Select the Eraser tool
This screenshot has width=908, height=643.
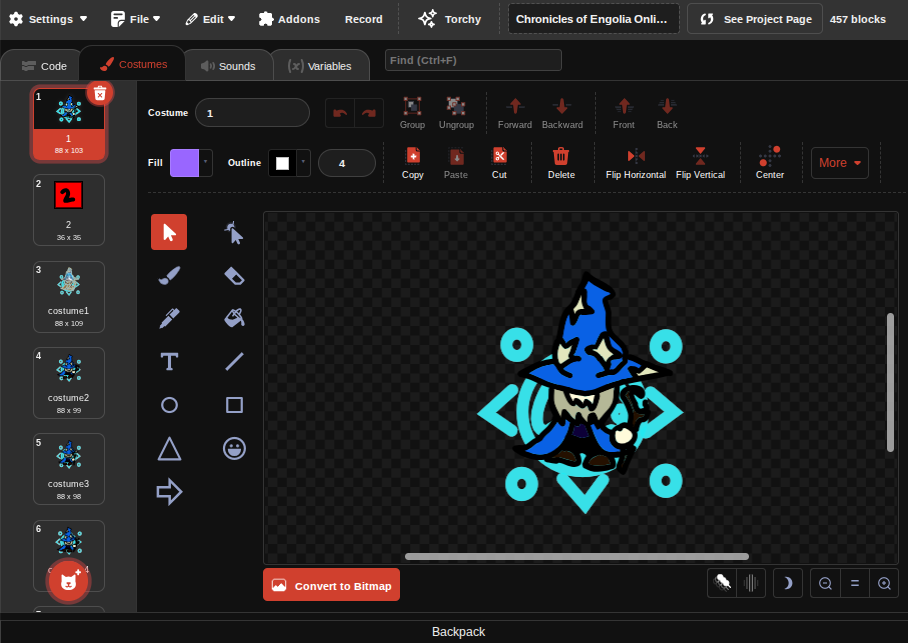tap(234, 275)
